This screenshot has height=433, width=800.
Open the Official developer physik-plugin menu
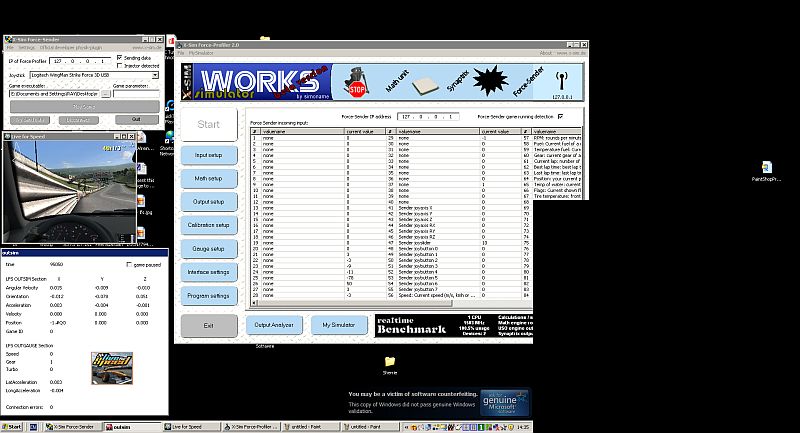point(70,47)
